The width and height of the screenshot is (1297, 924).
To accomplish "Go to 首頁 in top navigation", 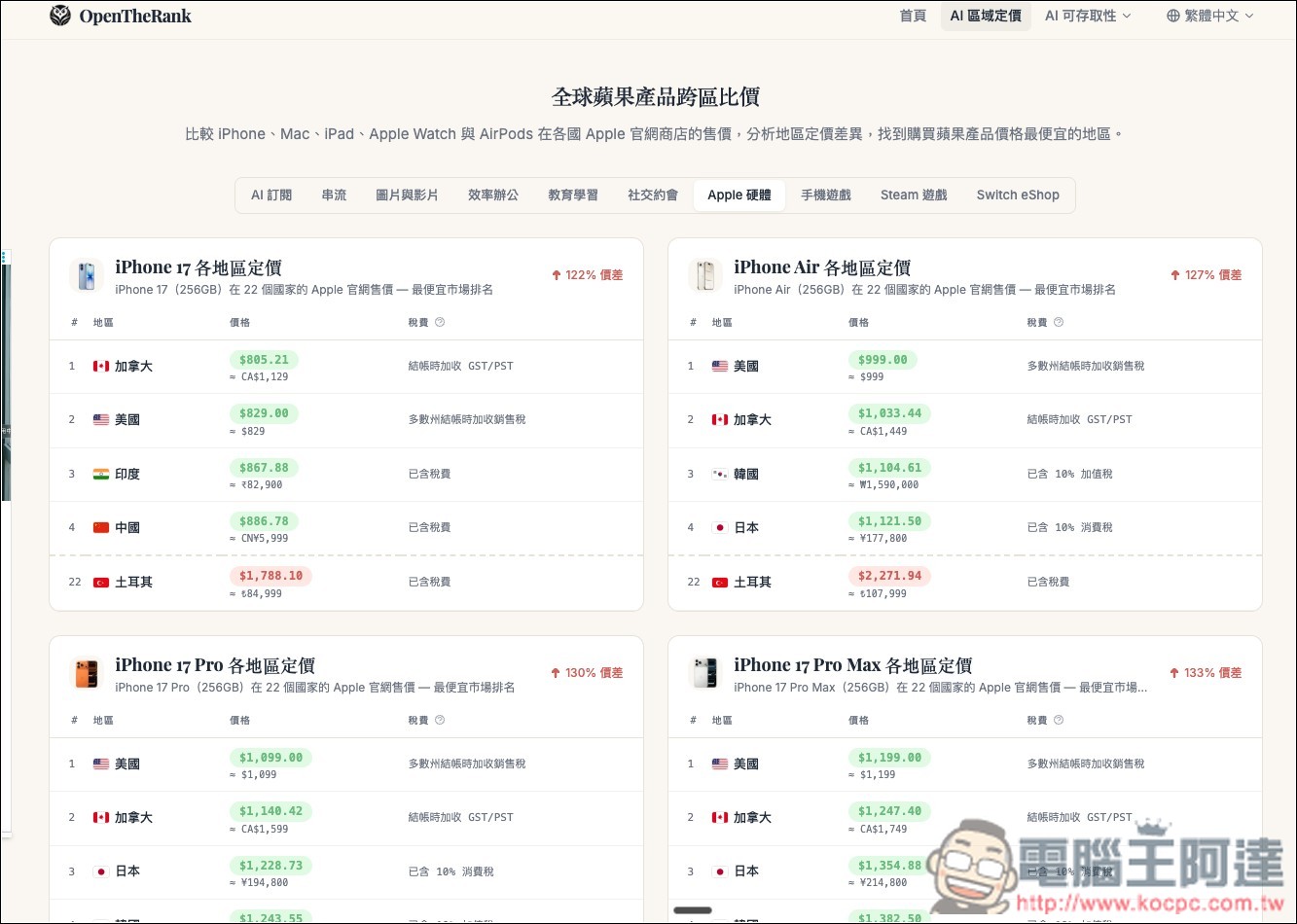I will (913, 16).
